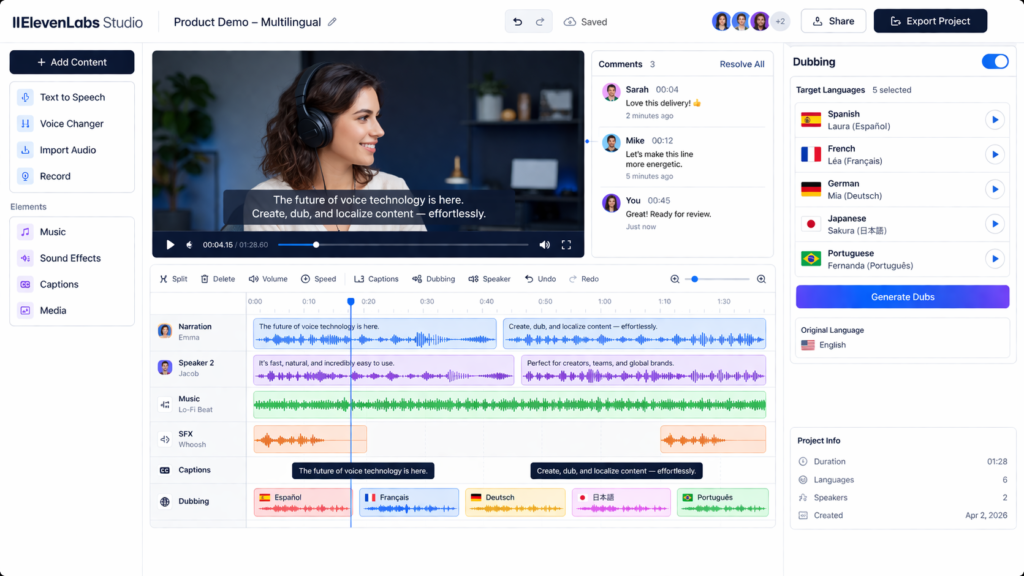Toggle Dubbing on or off

click(994, 61)
